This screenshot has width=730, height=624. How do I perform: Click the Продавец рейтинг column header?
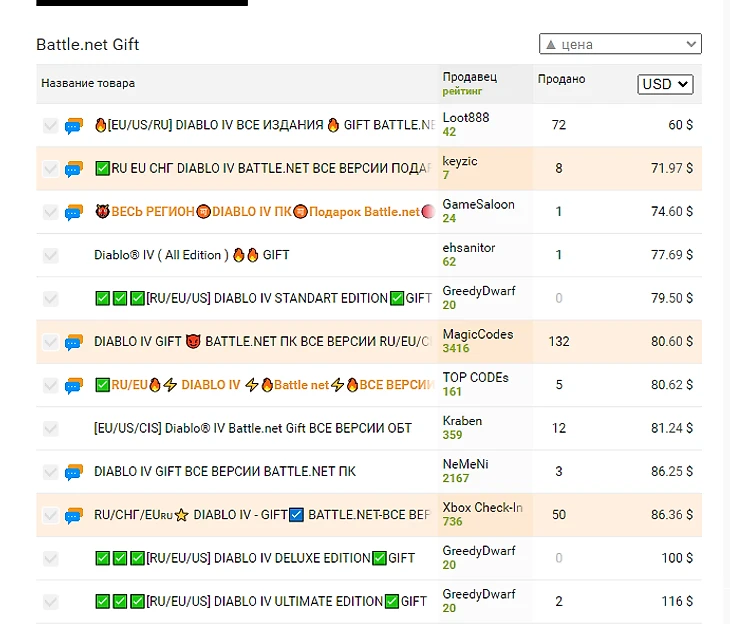pos(470,83)
